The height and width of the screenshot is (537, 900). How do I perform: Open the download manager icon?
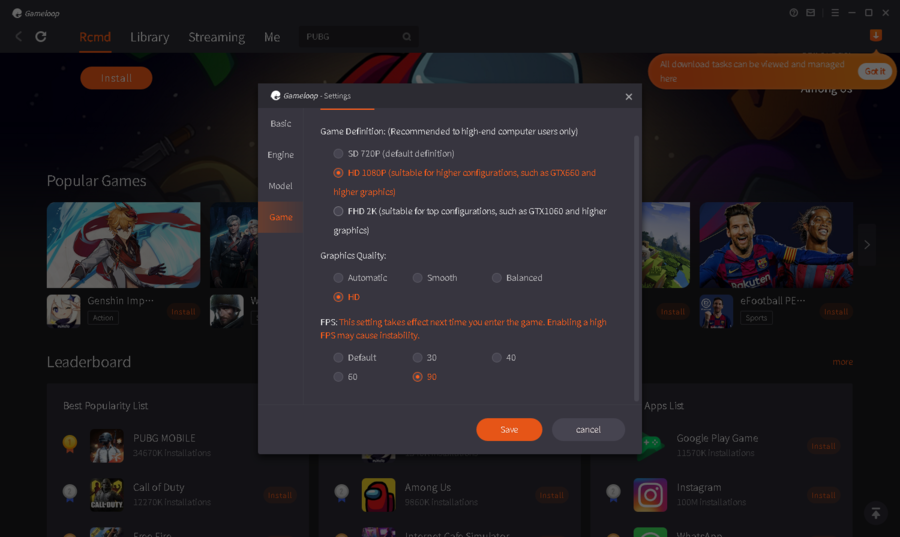pos(875,35)
